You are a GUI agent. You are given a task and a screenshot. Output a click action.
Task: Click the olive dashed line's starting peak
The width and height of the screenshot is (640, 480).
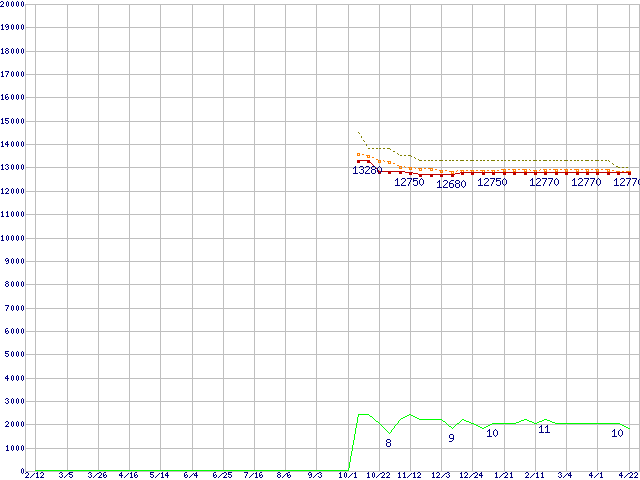358,131
